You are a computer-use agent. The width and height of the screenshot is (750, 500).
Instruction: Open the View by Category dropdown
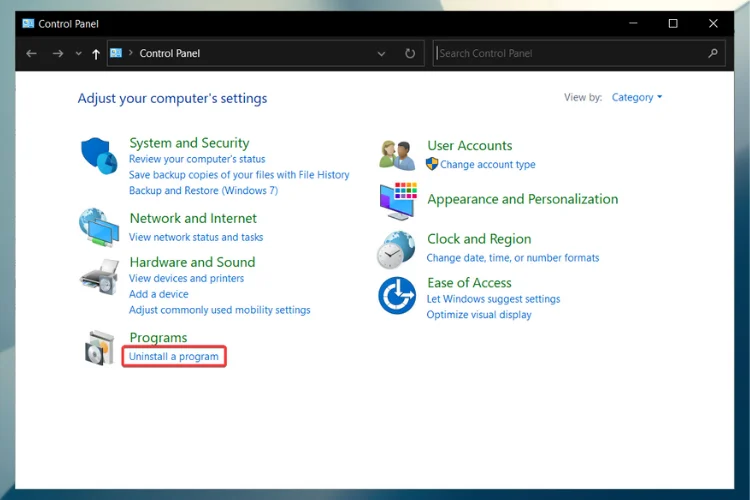[636, 98]
